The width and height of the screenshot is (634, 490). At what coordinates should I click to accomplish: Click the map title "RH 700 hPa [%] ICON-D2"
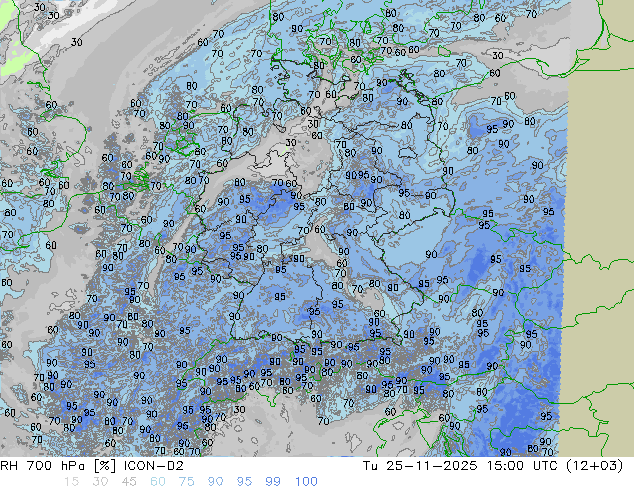pyautogui.click(x=92, y=466)
